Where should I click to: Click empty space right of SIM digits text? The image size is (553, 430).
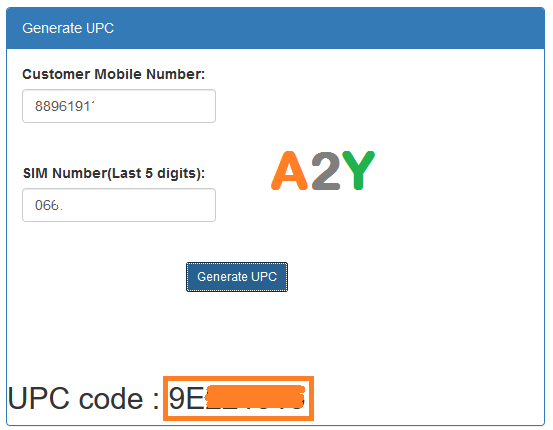139,205
